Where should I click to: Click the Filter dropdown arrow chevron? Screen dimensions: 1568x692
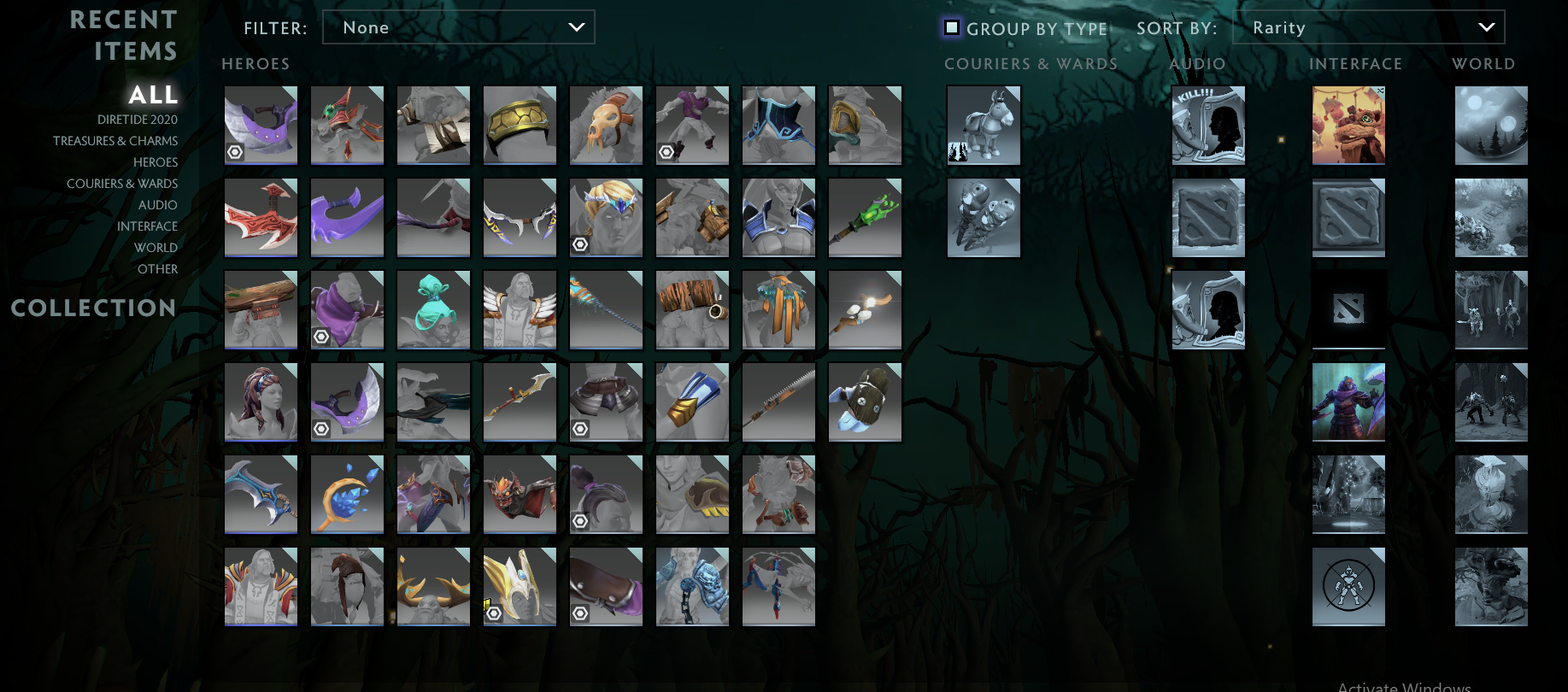(577, 27)
